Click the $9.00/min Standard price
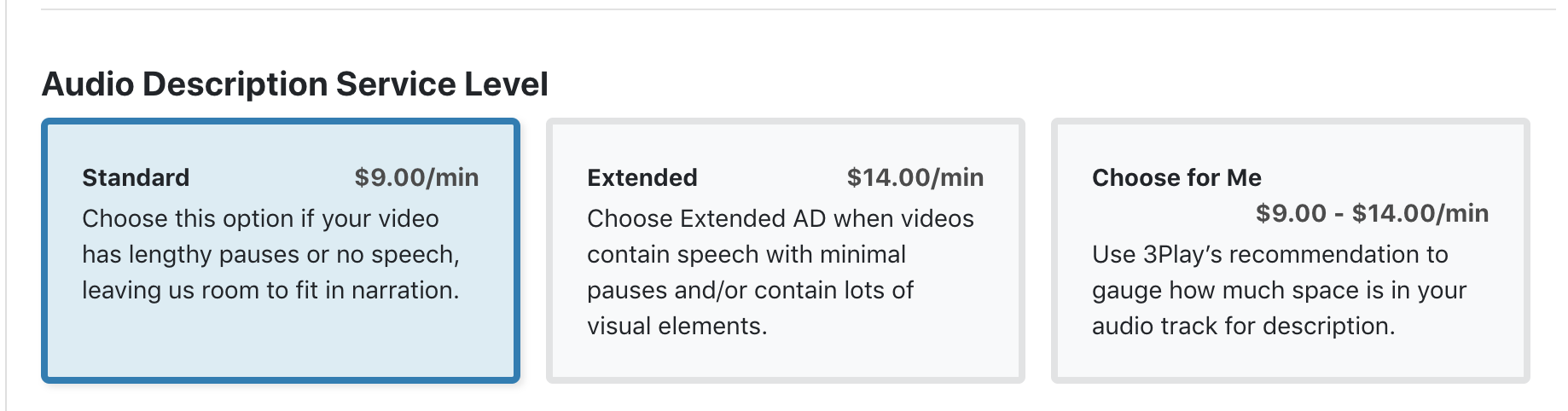This screenshot has height=411, width=1568. click(416, 177)
